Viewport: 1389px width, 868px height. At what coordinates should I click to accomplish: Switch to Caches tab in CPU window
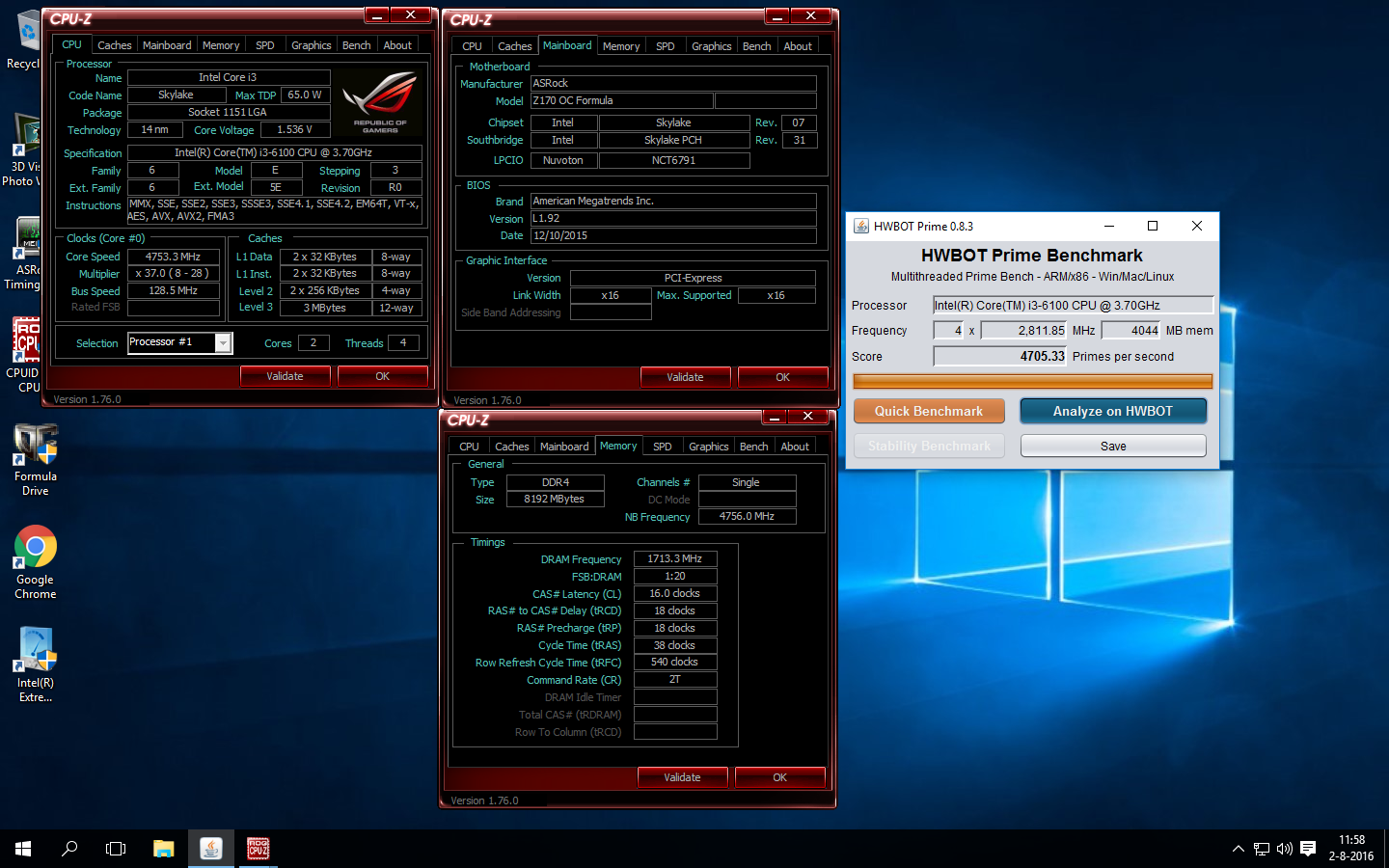click(114, 45)
